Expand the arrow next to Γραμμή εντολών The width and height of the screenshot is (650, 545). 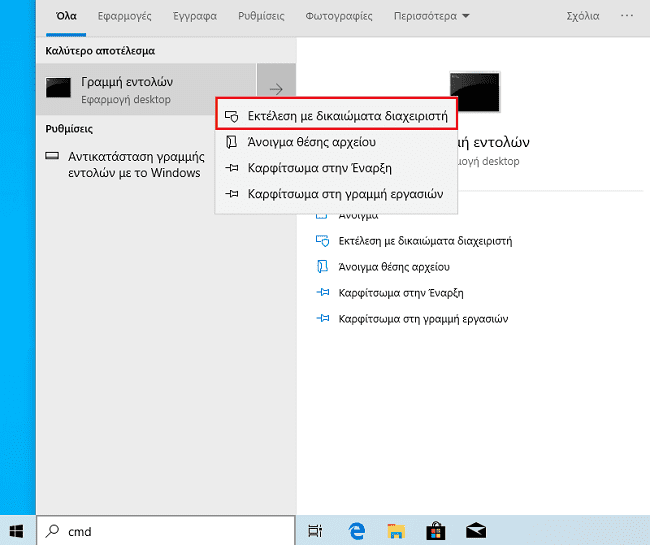tap(276, 89)
